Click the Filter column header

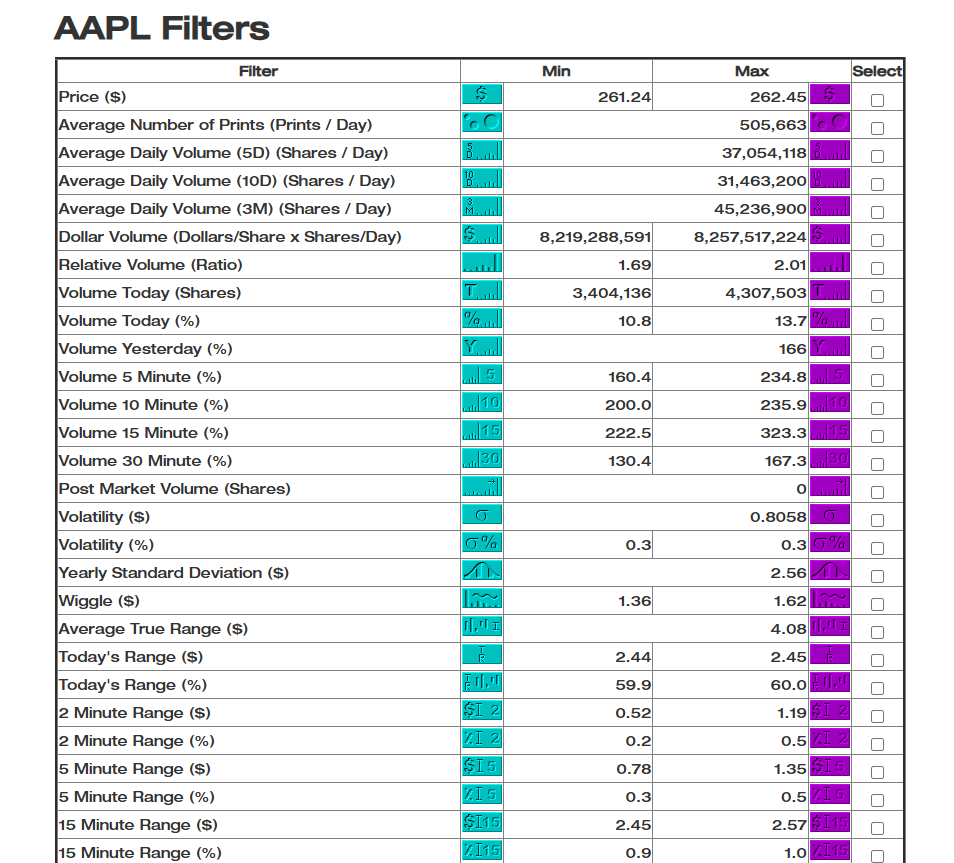[258, 71]
